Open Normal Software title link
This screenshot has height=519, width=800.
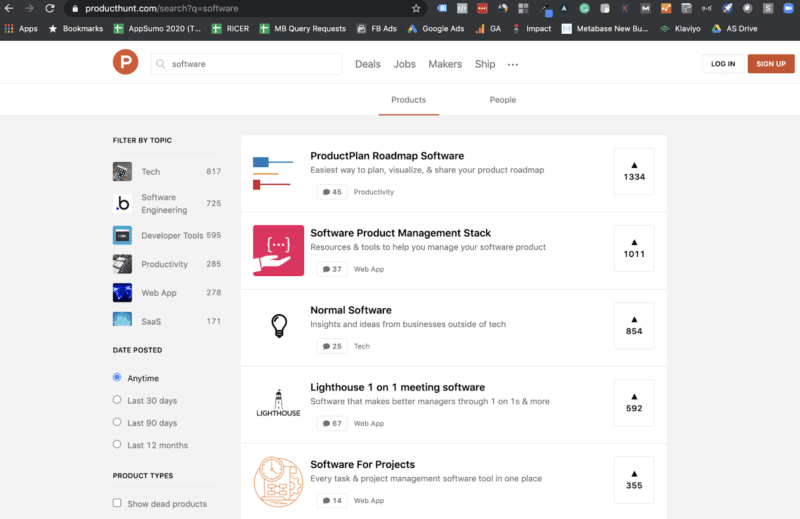351,310
